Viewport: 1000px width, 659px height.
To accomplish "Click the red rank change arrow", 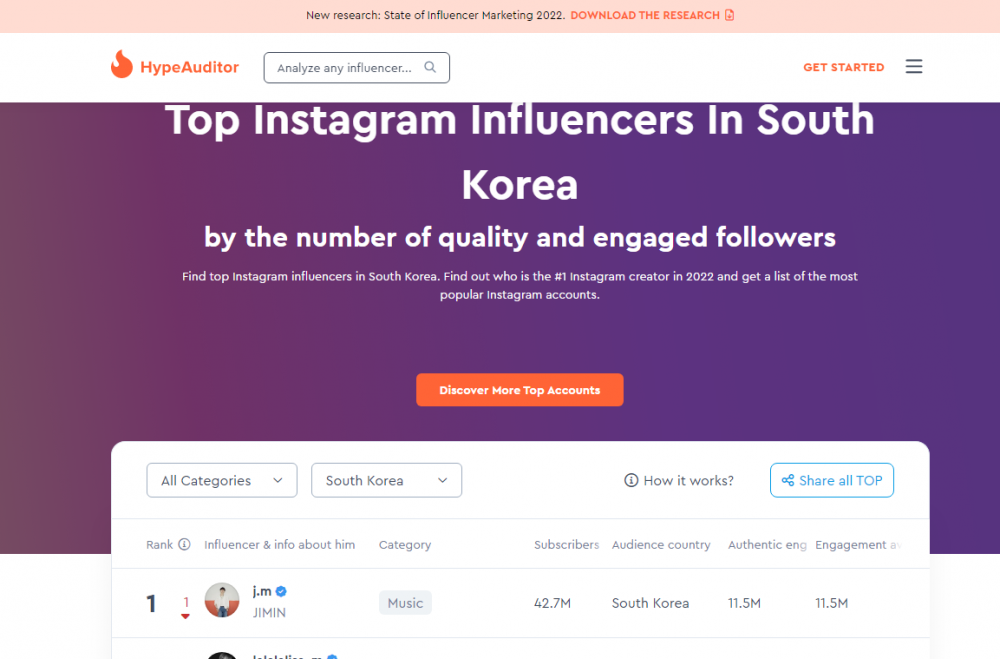I will [185, 616].
